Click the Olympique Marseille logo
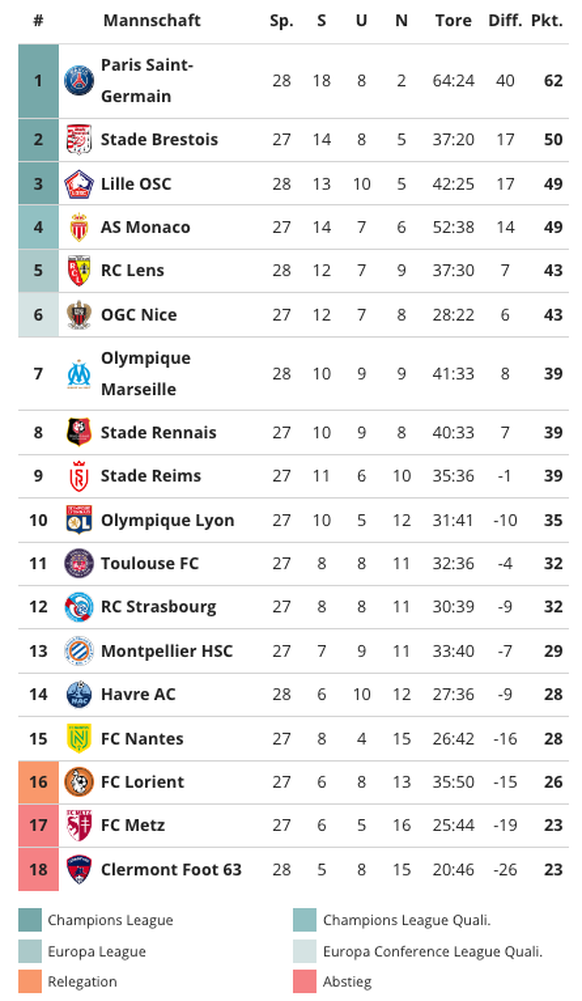 tap(79, 374)
